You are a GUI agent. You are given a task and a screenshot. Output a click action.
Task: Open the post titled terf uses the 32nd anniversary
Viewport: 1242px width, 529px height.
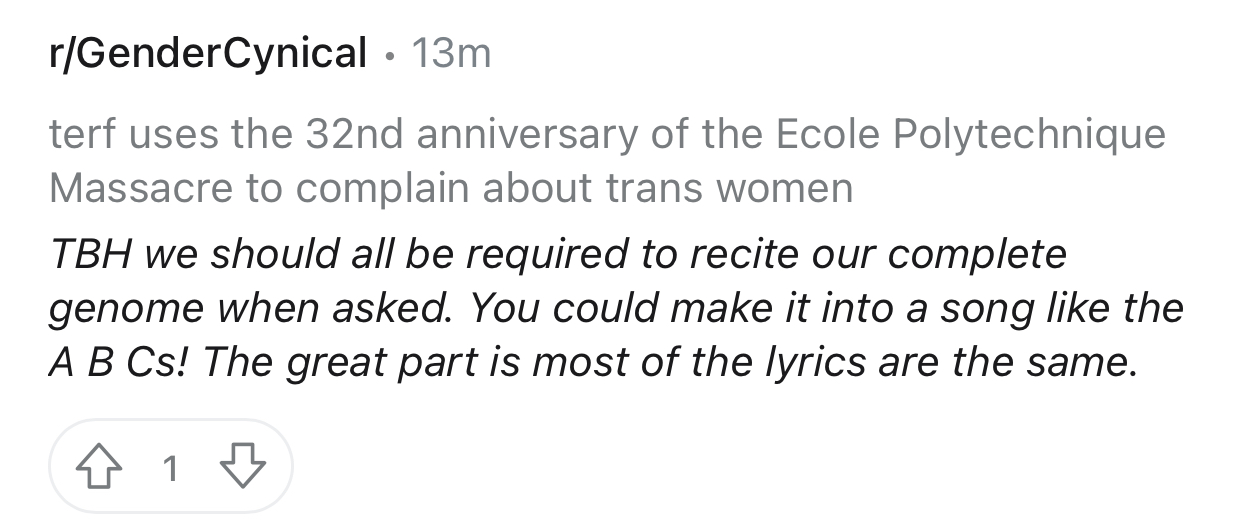pyautogui.click(x=607, y=160)
